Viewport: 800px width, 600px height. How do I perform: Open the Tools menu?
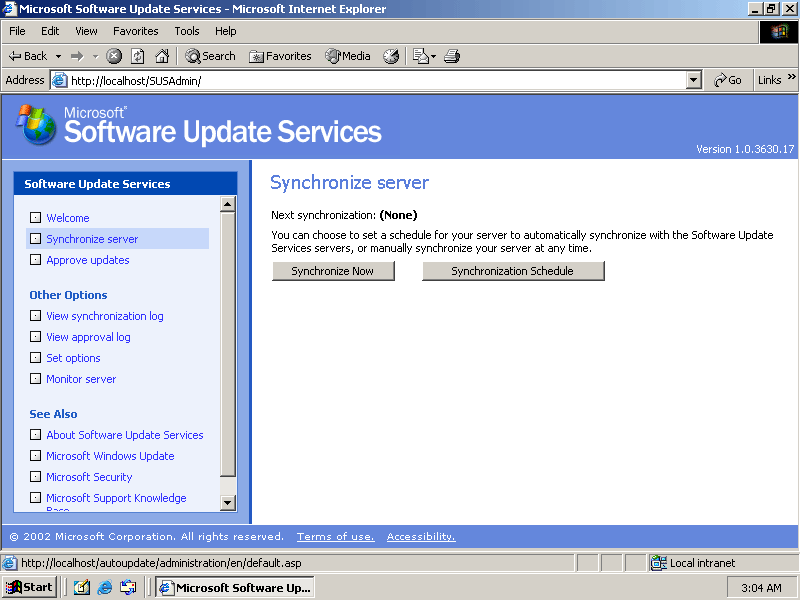pyautogui.click(x=187, y=31)
